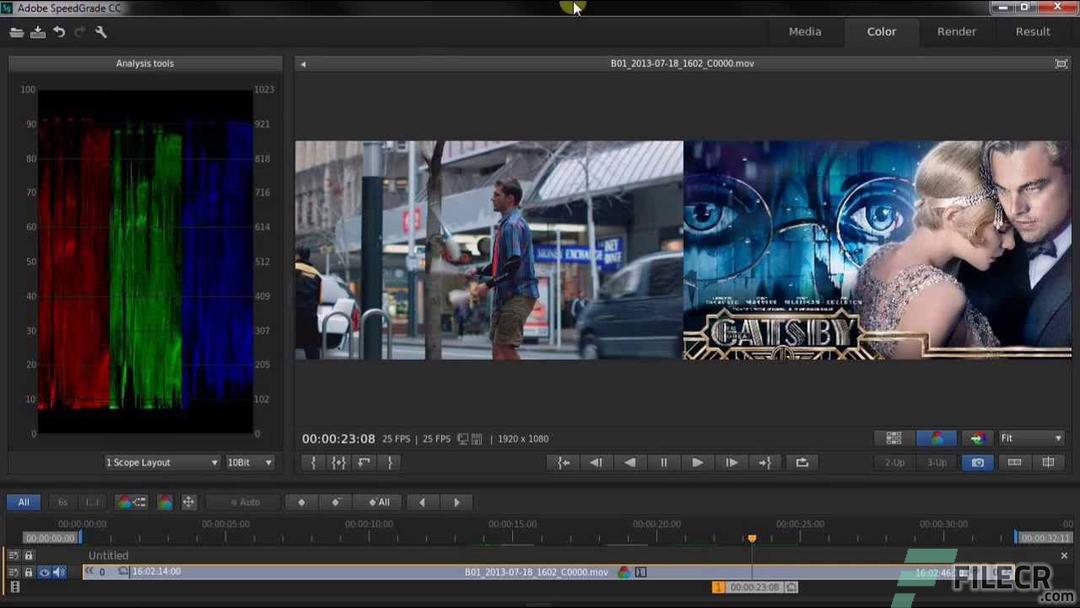Add a keyframe with the diamond icon
Viewport: 1080px width, 608px height.
[302, 502]
